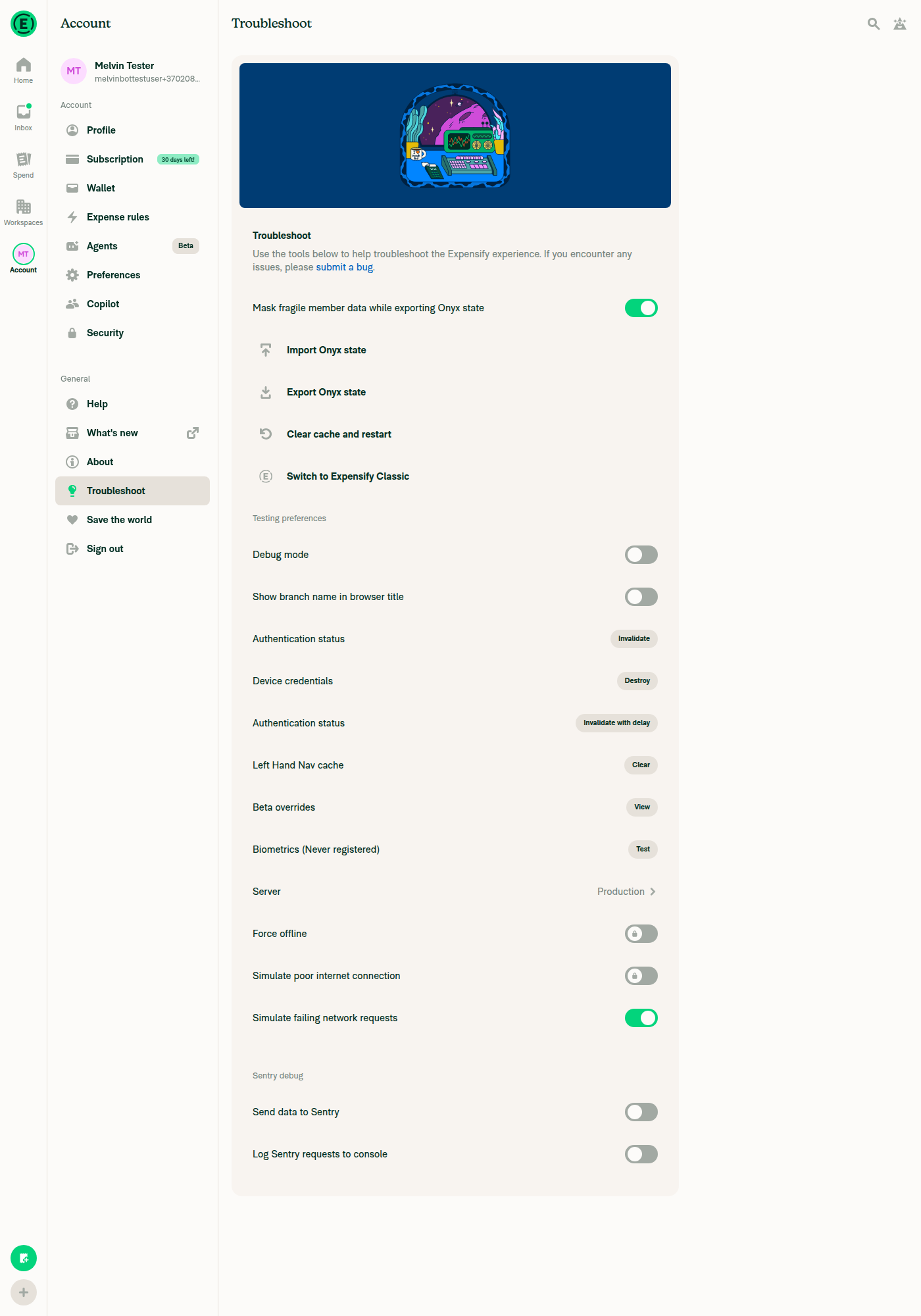Click Clear Left Hand Nav cache
Image resolution: width=921 pixels, height=1316 pixels.
pyautogui.click(x=641, y=765)
